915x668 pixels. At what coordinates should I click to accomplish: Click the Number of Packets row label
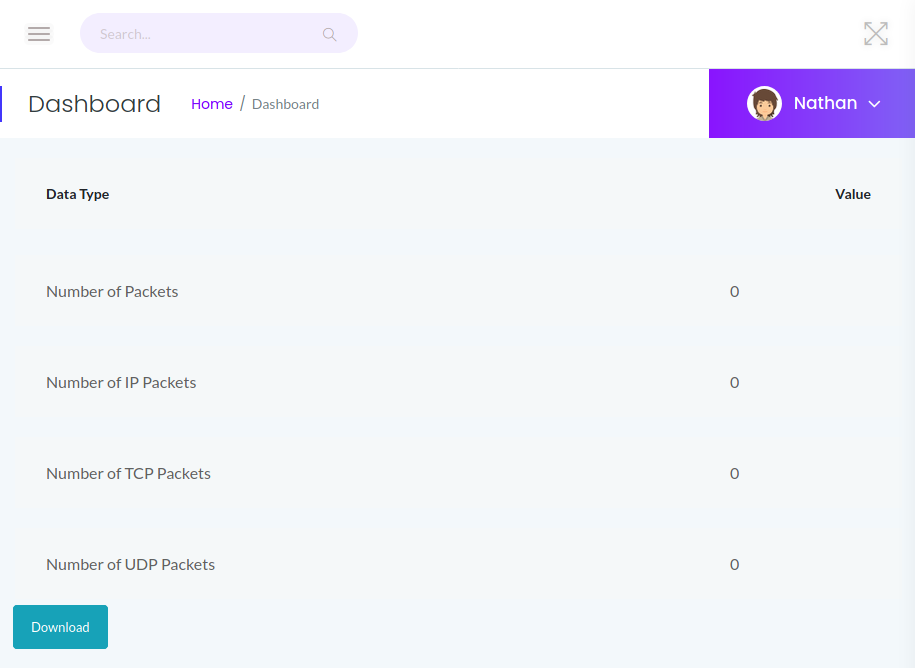pyautogui.click(x=112, y=292)
